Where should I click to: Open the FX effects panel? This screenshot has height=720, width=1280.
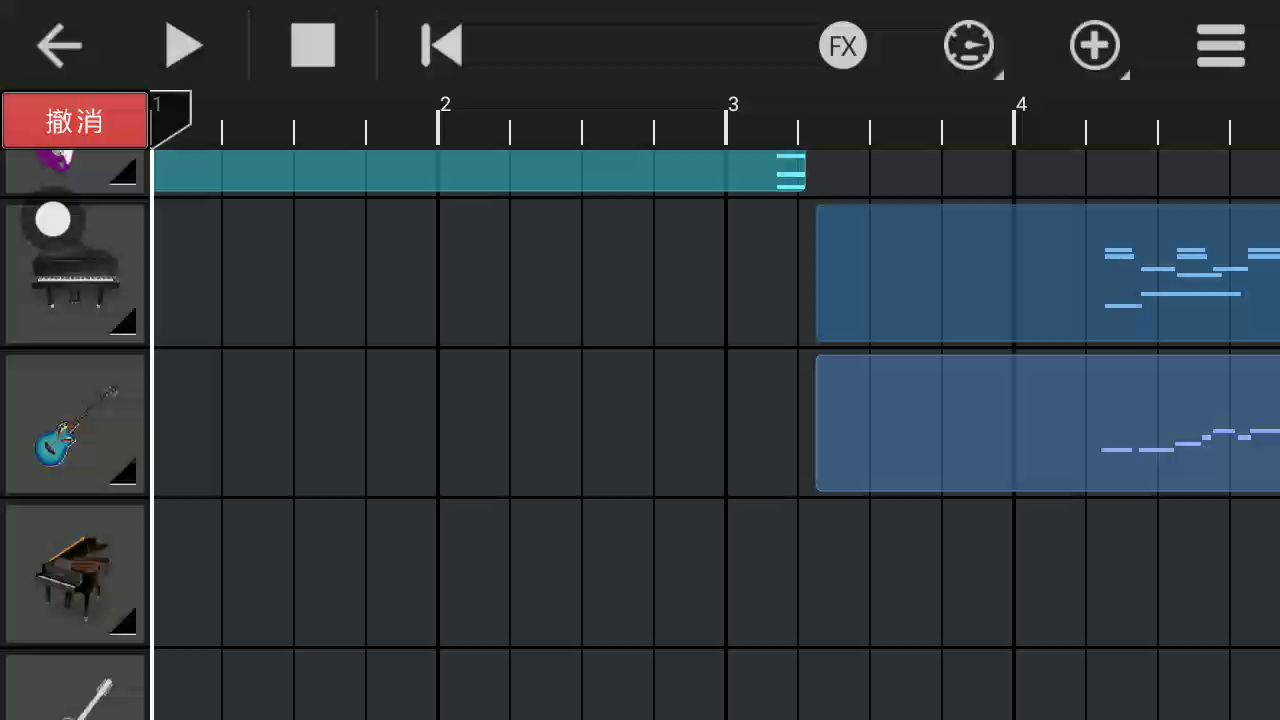pyautogui.click(x=843, y=46)
